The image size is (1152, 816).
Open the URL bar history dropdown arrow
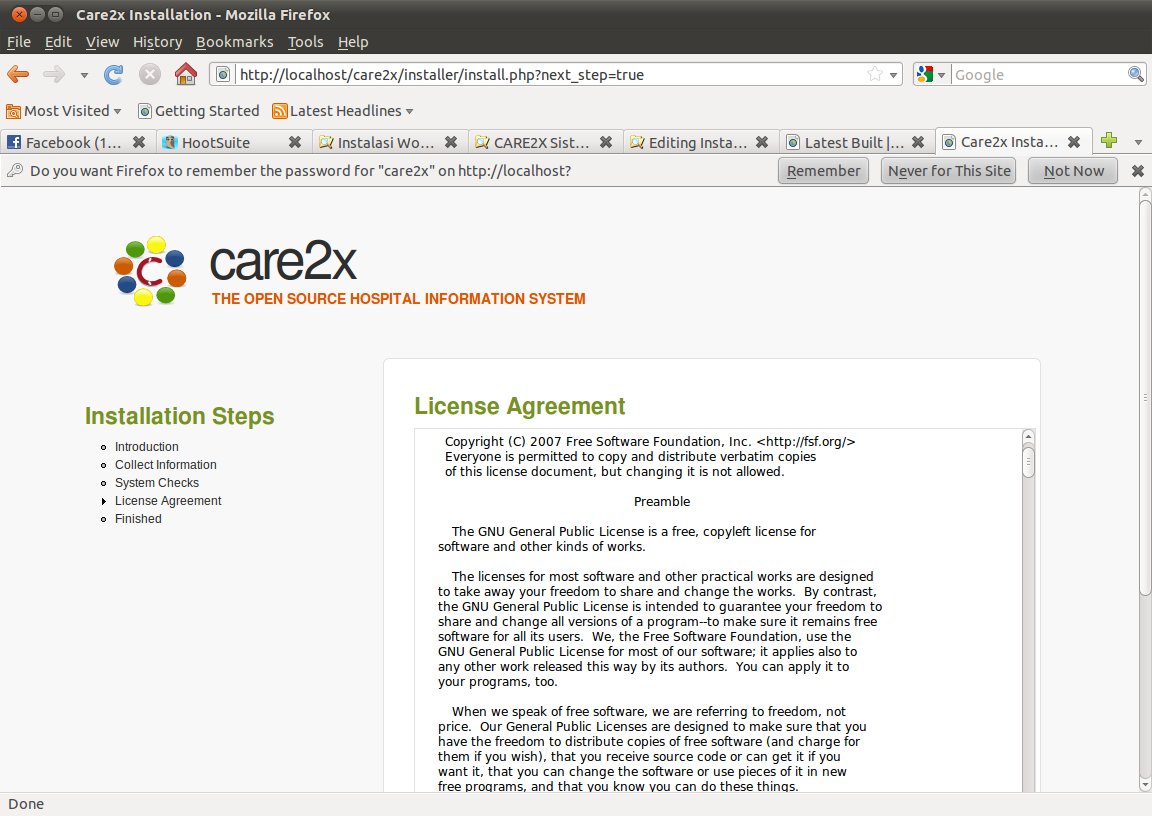coord(893,75)
